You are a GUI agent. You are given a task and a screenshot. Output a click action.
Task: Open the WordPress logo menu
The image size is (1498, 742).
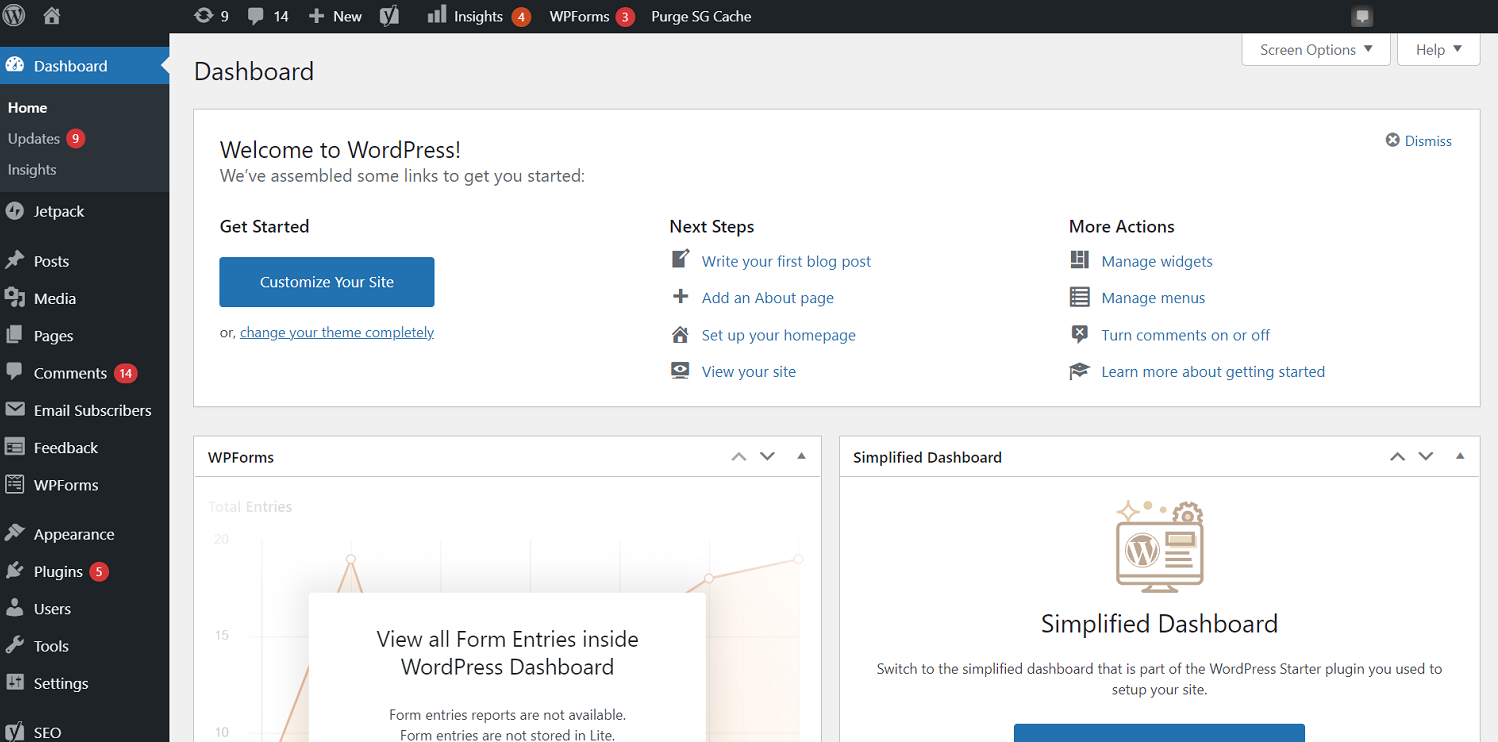click(x=16, y=16)
